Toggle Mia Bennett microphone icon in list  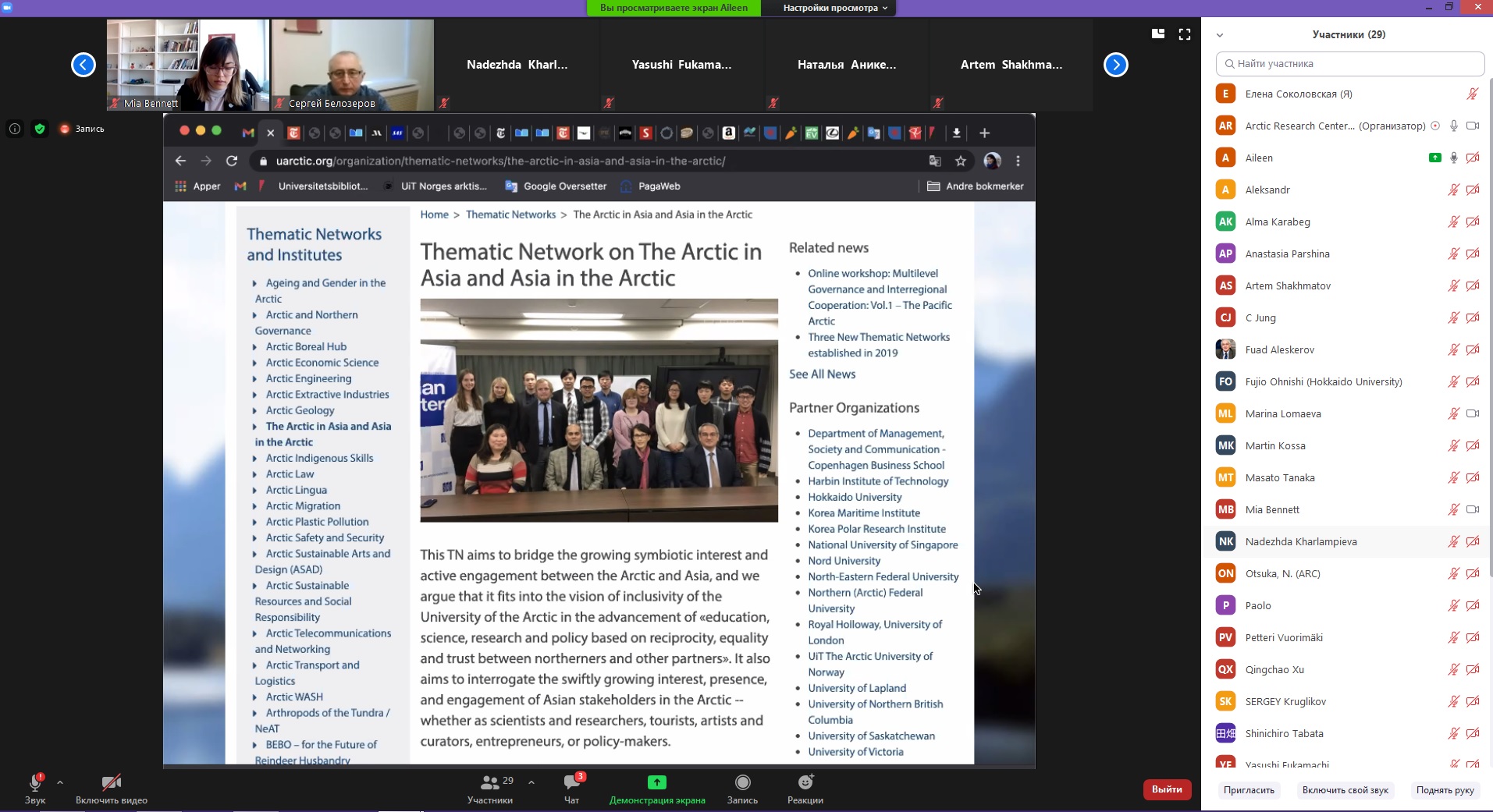pos(1453,509)
